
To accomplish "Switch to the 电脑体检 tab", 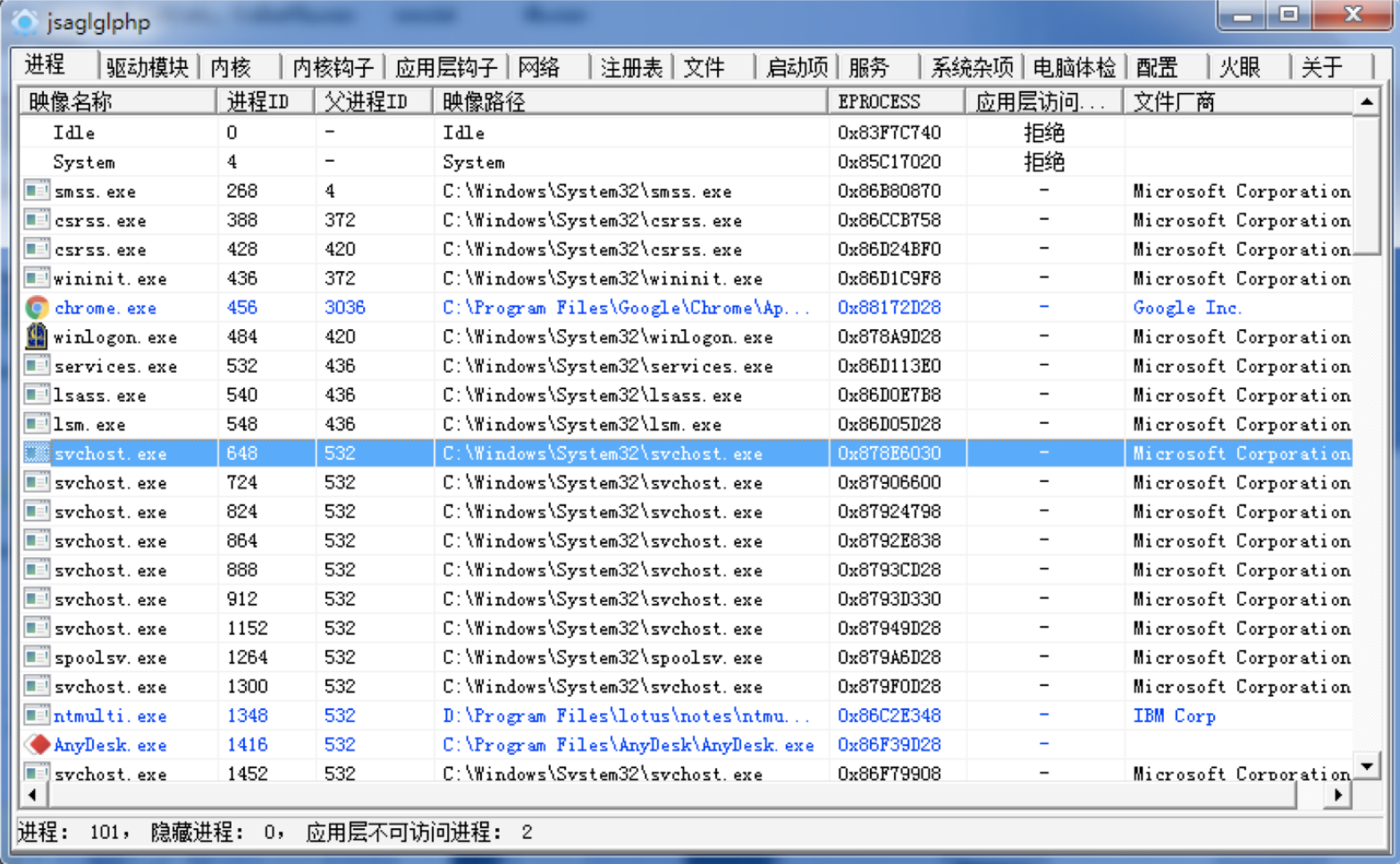I will point(1074,67).
